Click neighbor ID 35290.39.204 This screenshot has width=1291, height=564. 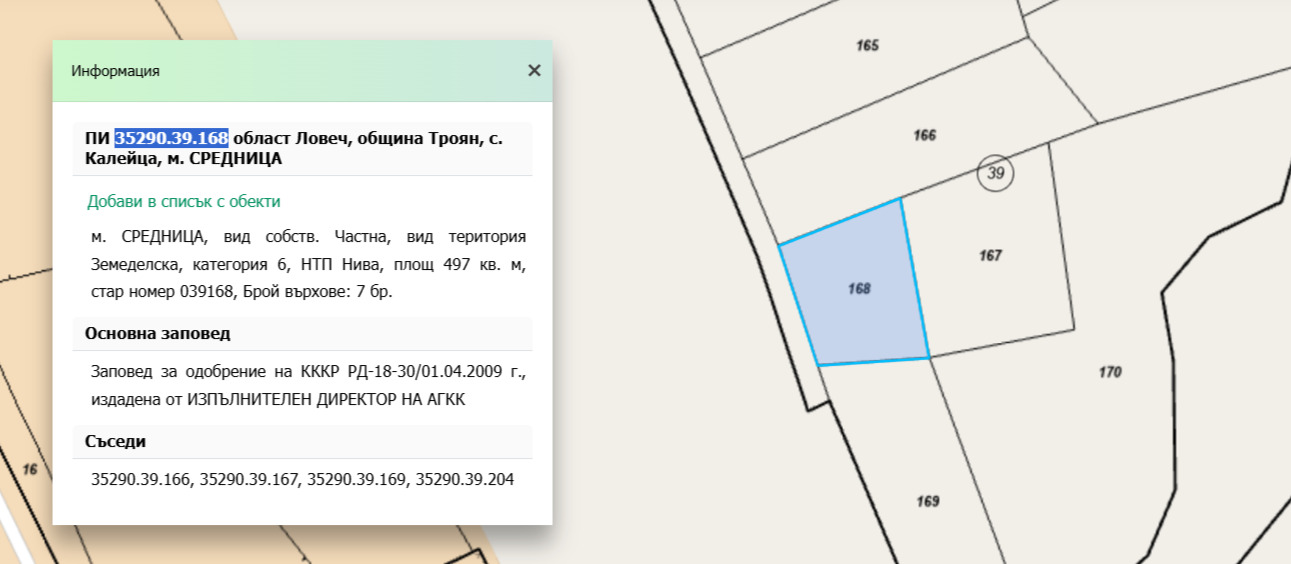tap(465, 480)
